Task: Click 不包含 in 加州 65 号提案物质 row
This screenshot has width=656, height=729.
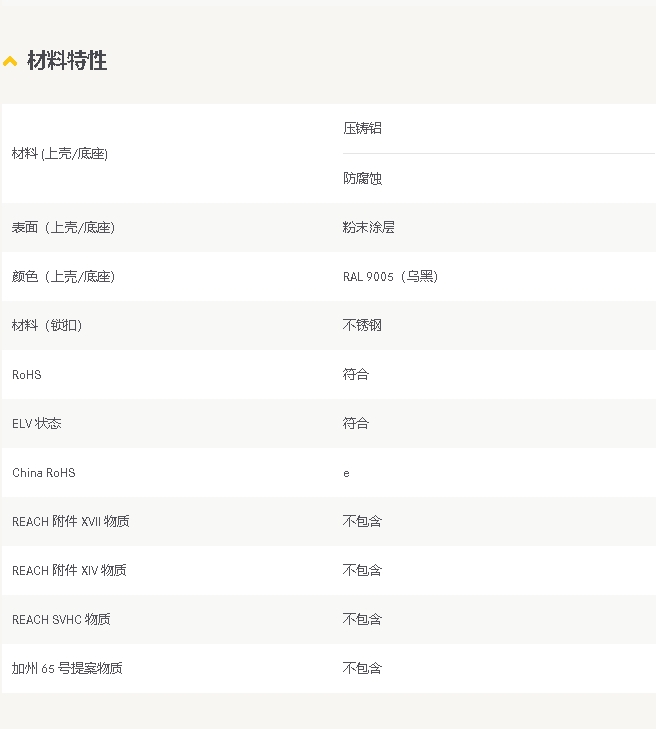Action: [x=362, y=669]
